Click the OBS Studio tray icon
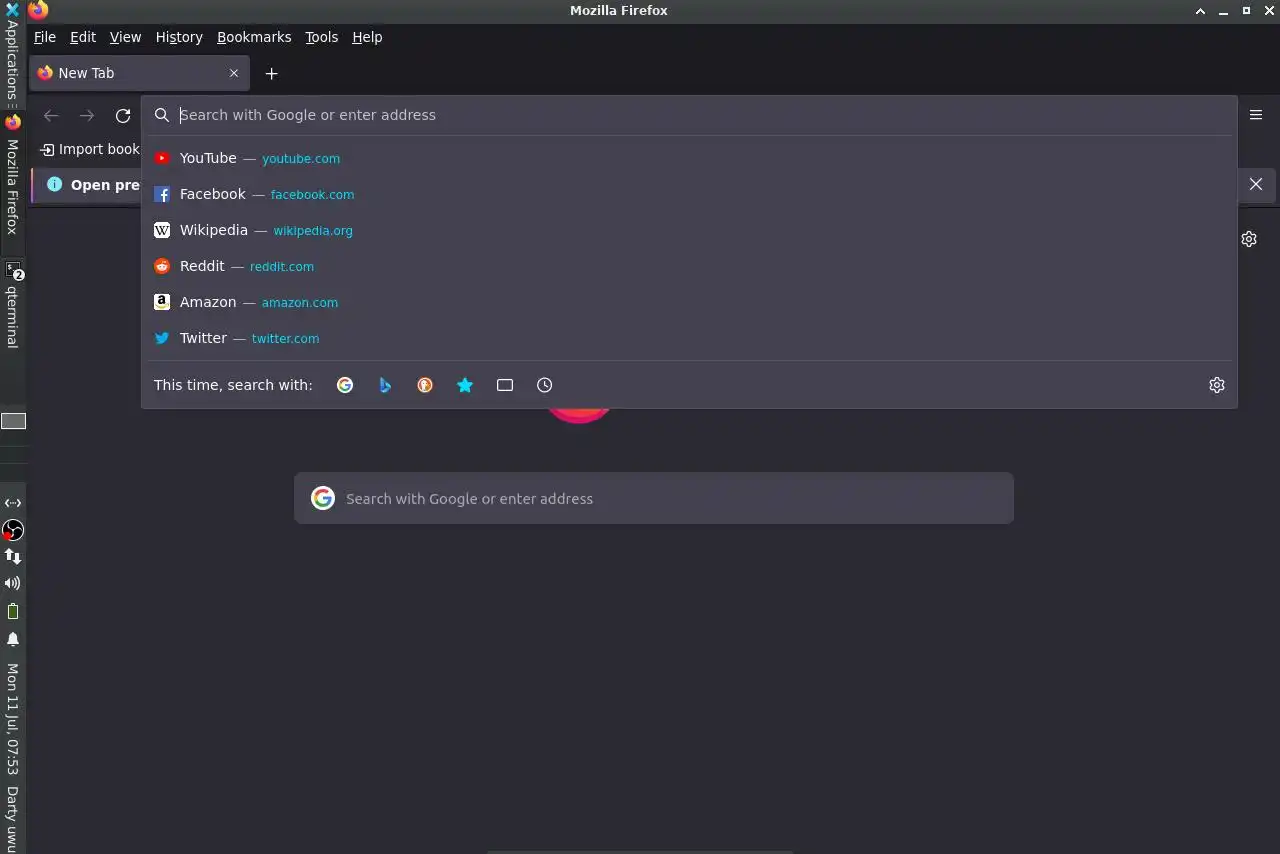Viewport: 1280px width, 854px height. click(13, 530)
